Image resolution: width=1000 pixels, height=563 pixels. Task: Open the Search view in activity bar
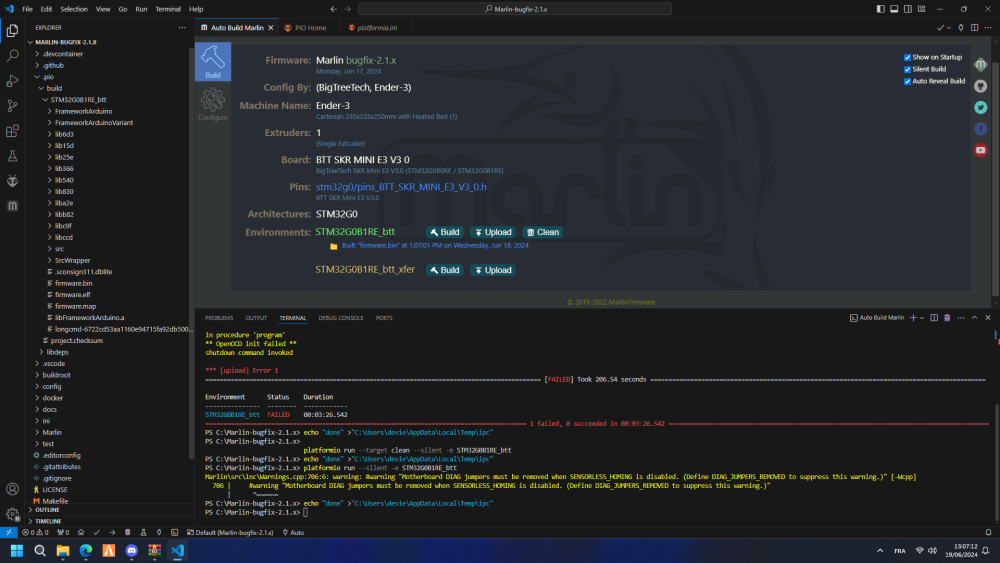(x=12, y=56)
